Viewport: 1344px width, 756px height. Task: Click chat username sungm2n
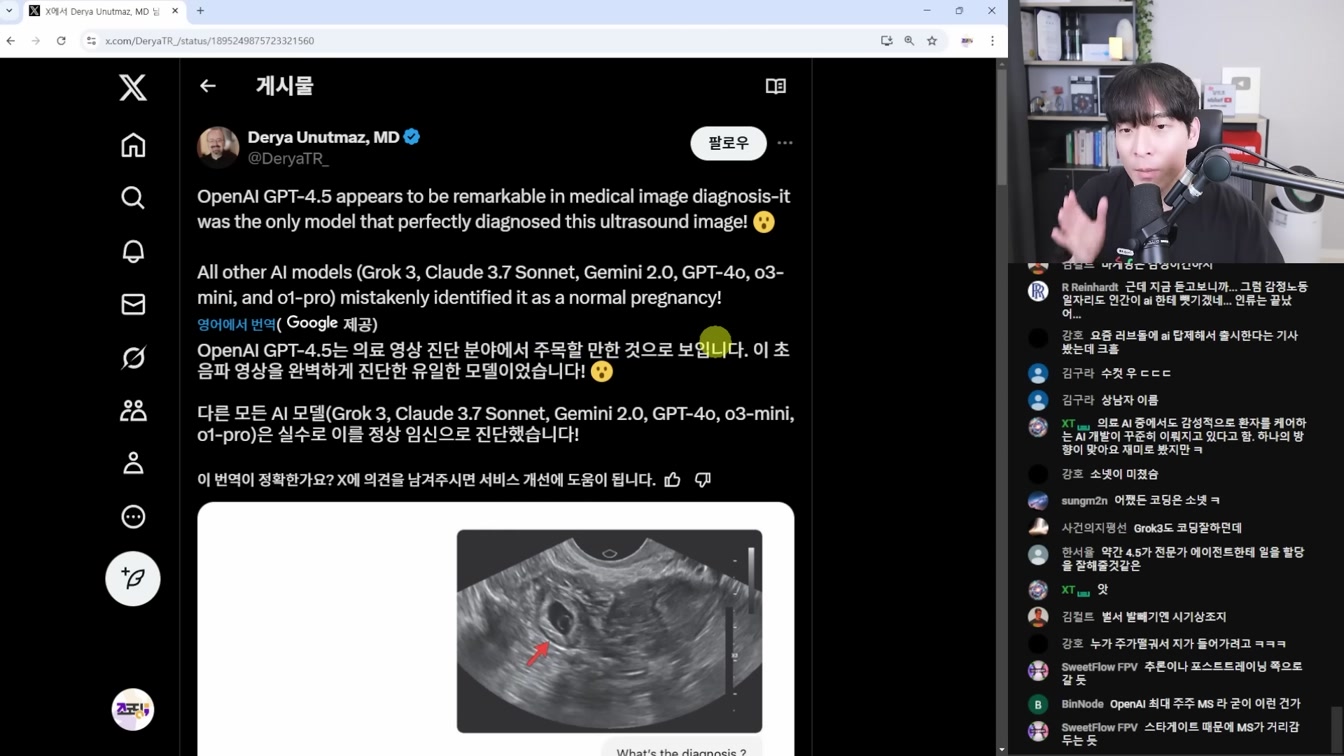click(x=1084, y=501)
